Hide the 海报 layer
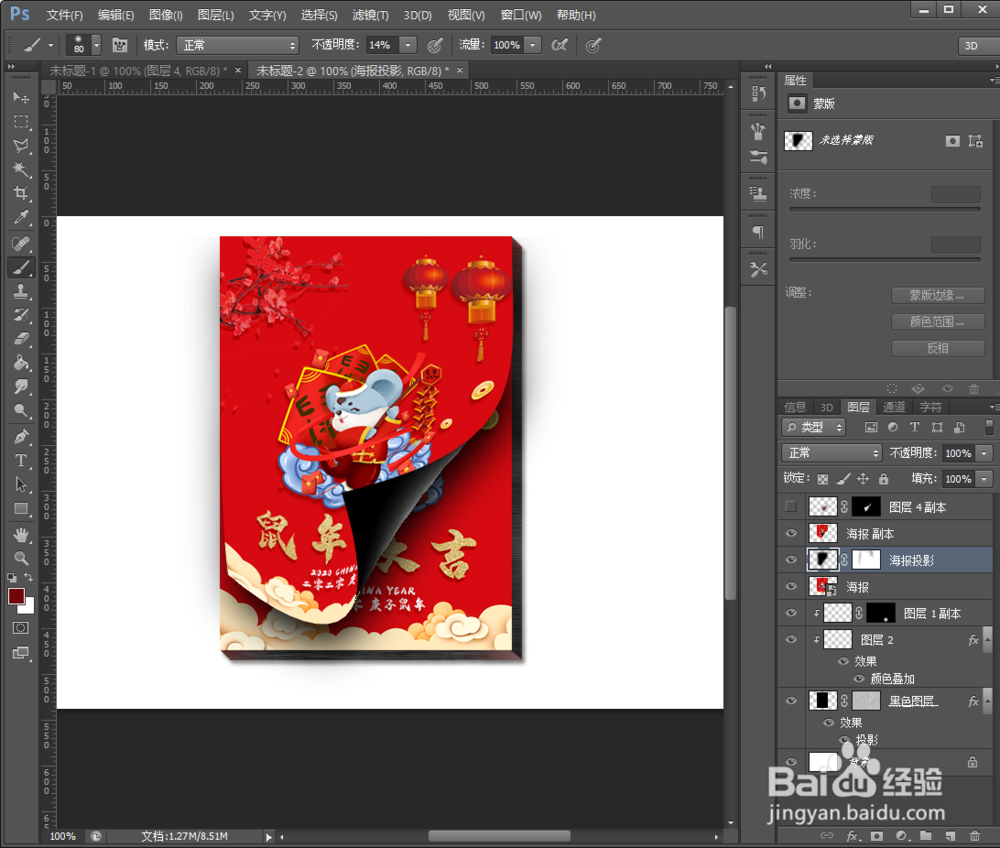The image size is (1000, 848). tap(791, 587)
